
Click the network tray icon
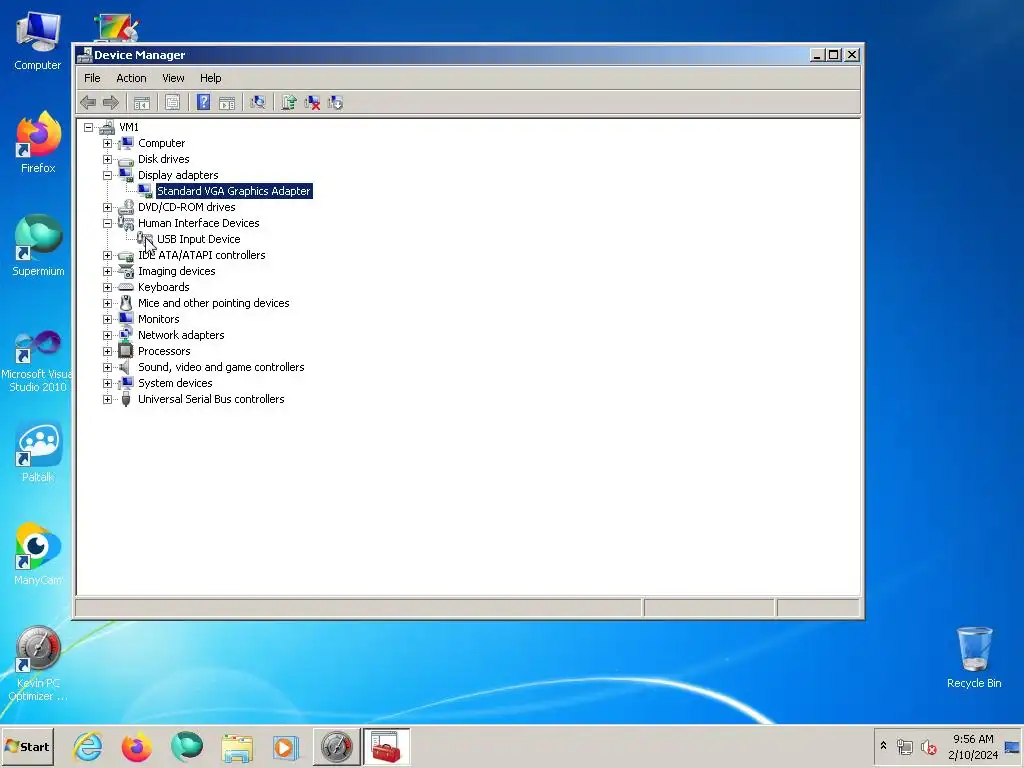pos(904,746)
